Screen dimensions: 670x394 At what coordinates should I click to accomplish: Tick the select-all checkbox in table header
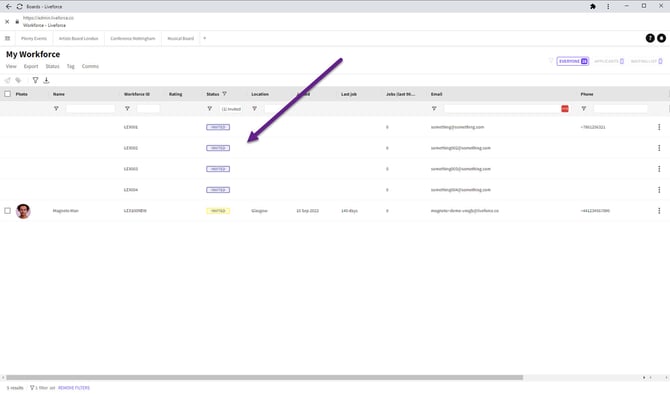click(7, 94)
